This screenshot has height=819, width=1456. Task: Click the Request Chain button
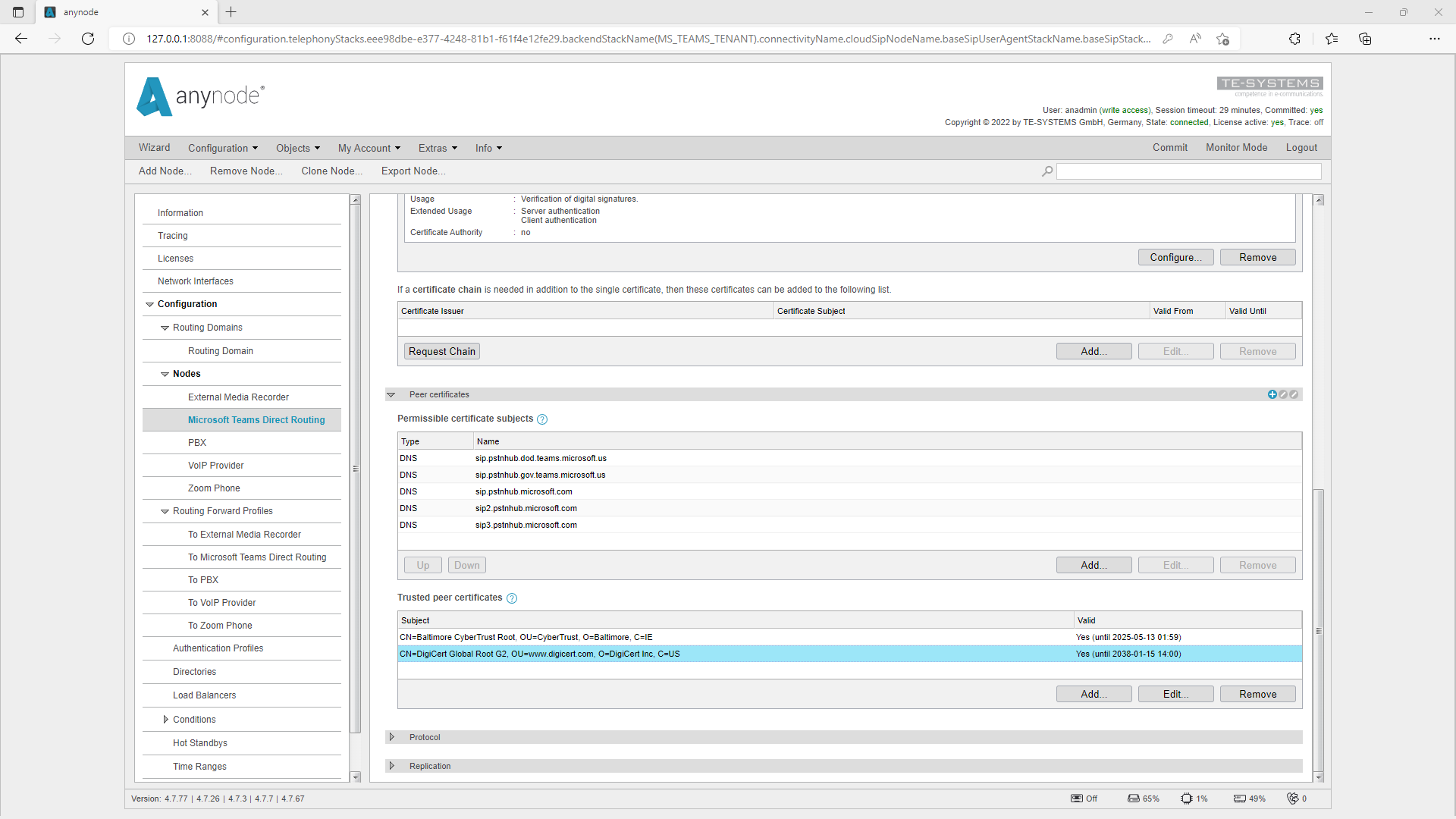pyautogui.click(x=442, y=352)
